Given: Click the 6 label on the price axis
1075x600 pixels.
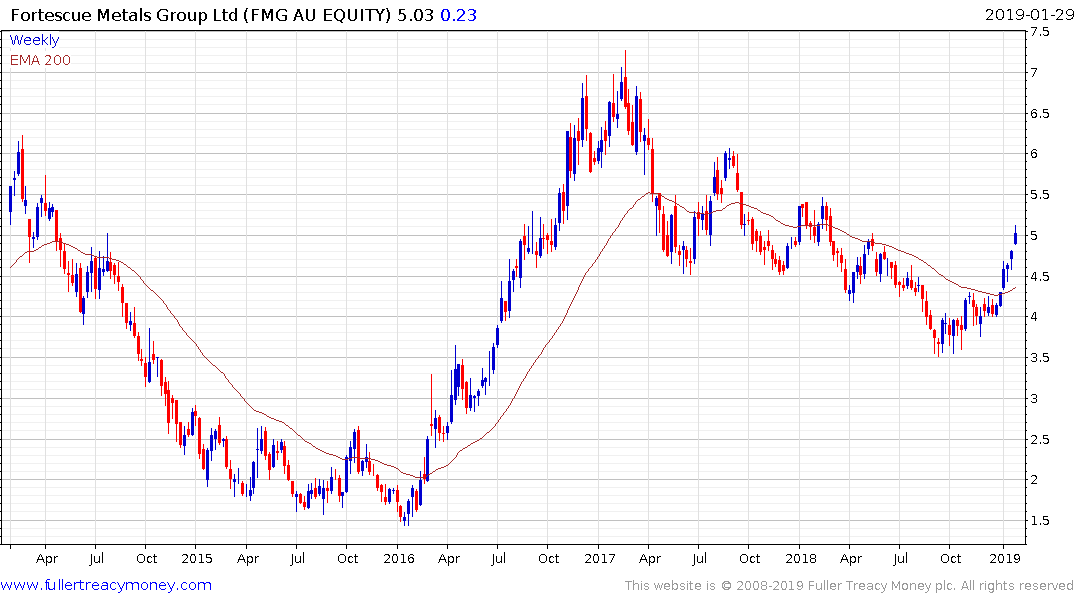Looking at the screenshot, I should tap(1034, 154).
